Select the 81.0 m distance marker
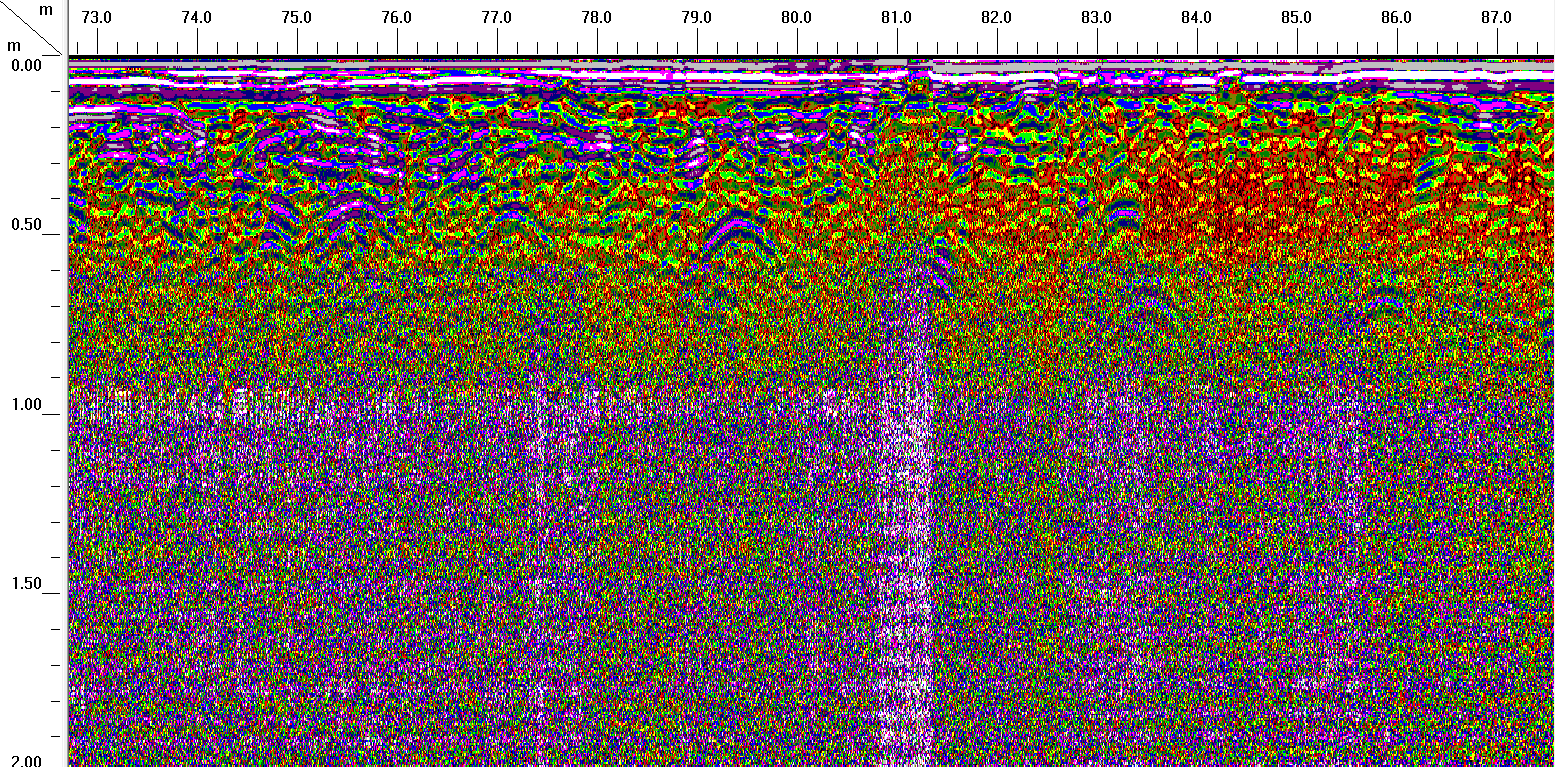Viewport: 1557px width, 767px height. point(896,18)
